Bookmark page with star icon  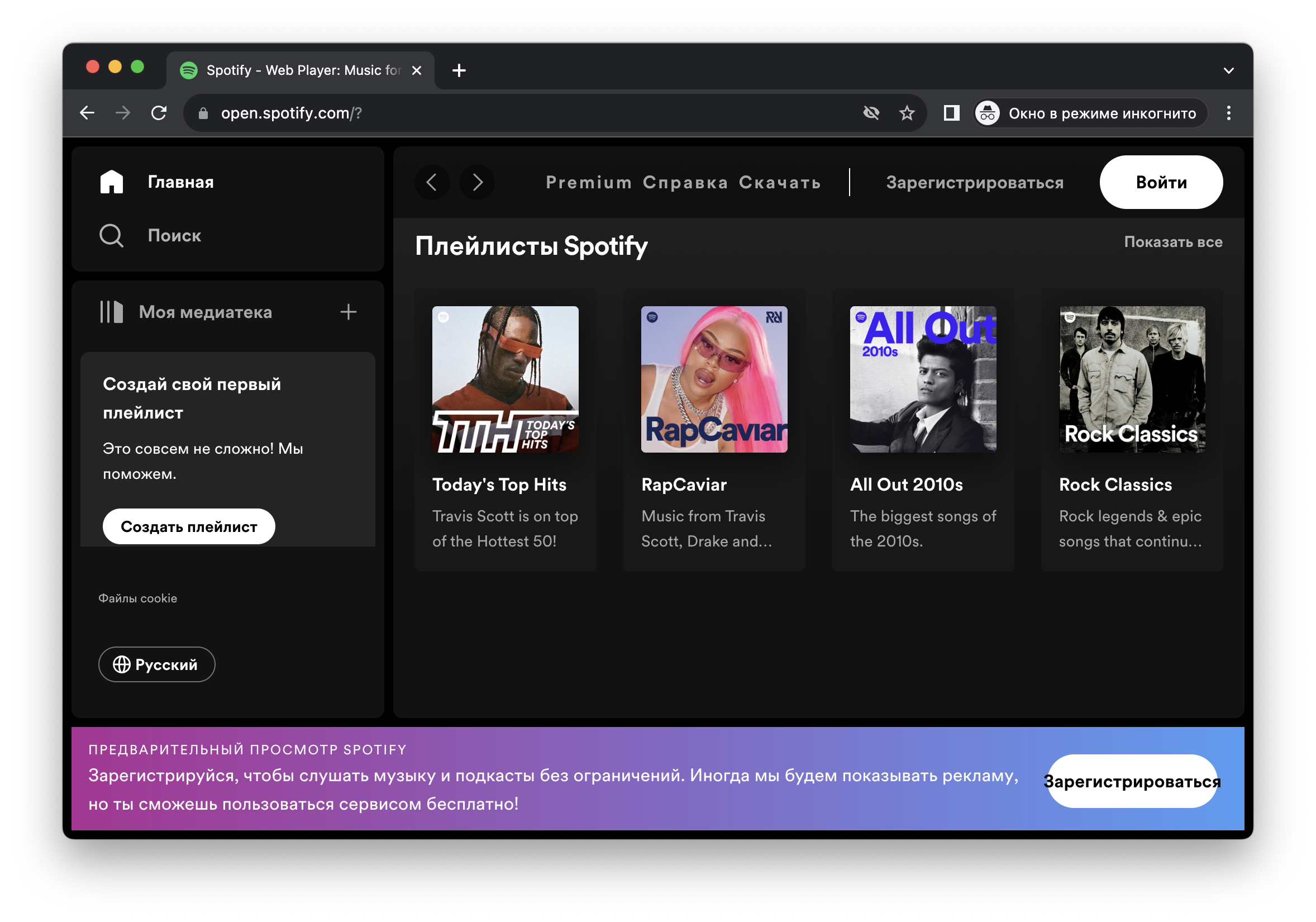pyautogui.click(x=907, y=113)
